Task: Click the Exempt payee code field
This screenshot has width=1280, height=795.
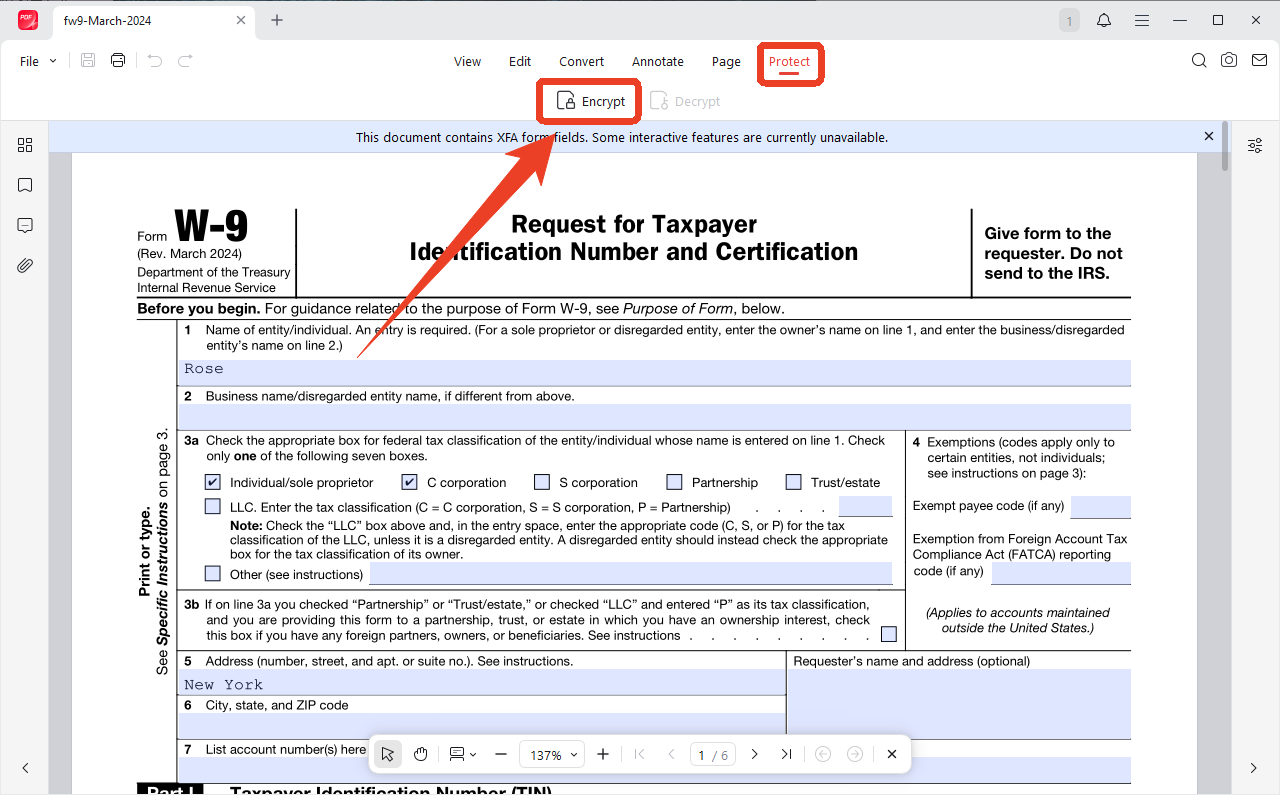Action: (1100, 507)
